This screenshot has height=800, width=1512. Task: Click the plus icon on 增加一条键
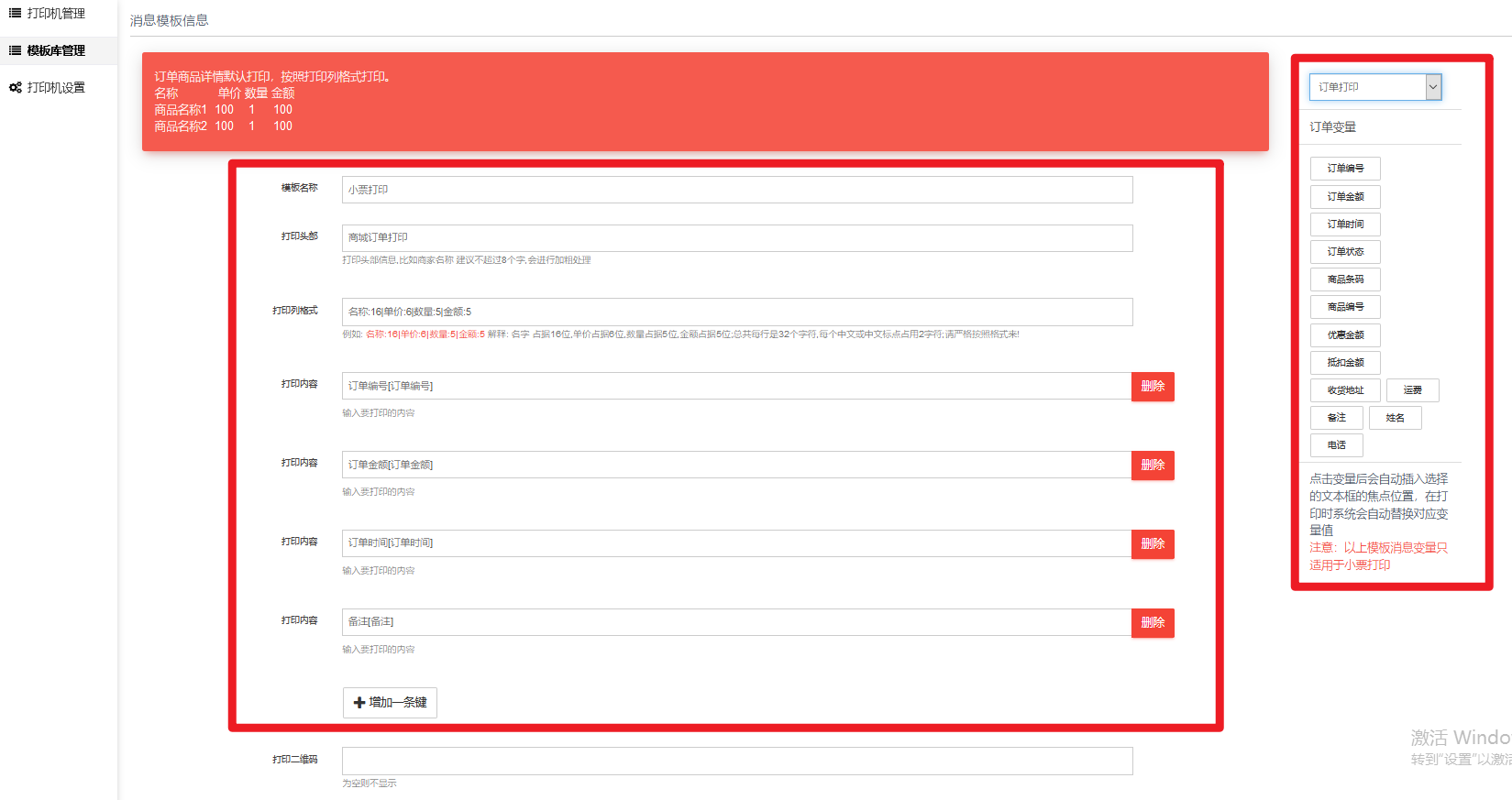click(x=359, y=703)
